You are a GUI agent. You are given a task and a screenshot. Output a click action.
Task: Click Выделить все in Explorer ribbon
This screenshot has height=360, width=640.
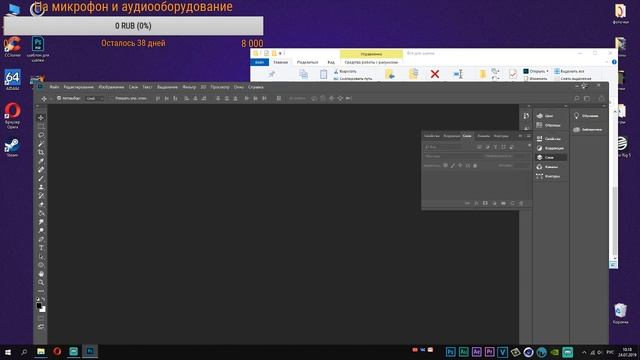(x=569, y=71)
